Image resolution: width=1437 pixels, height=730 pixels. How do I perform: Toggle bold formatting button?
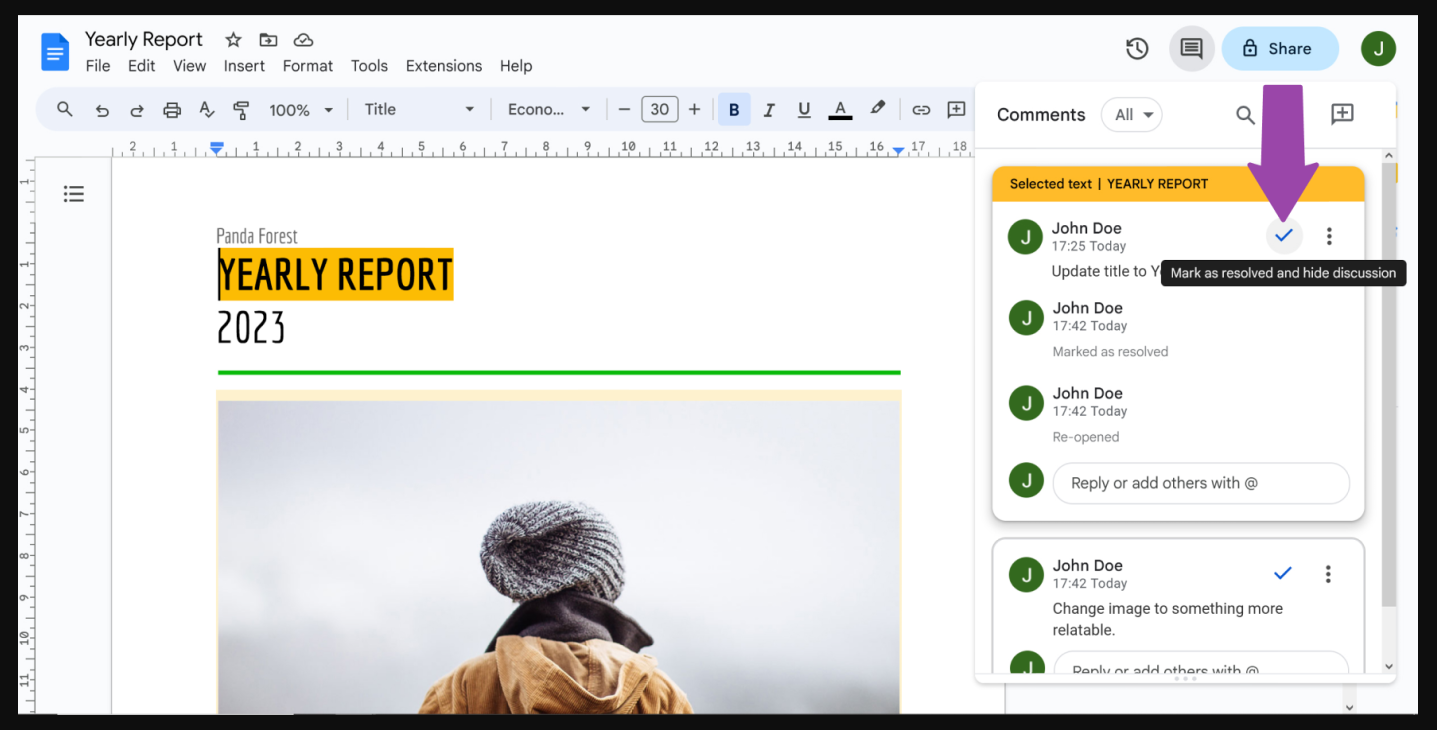[734, 110]
